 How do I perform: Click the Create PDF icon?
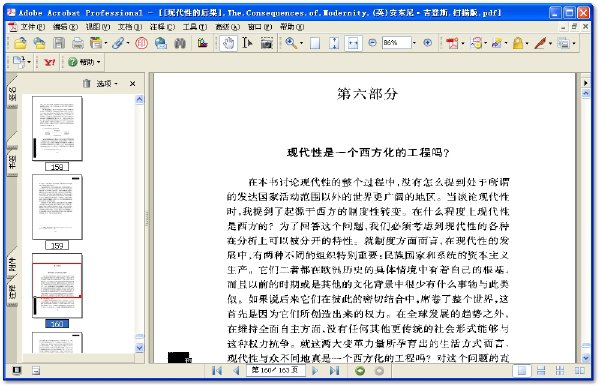coord(452,43)
